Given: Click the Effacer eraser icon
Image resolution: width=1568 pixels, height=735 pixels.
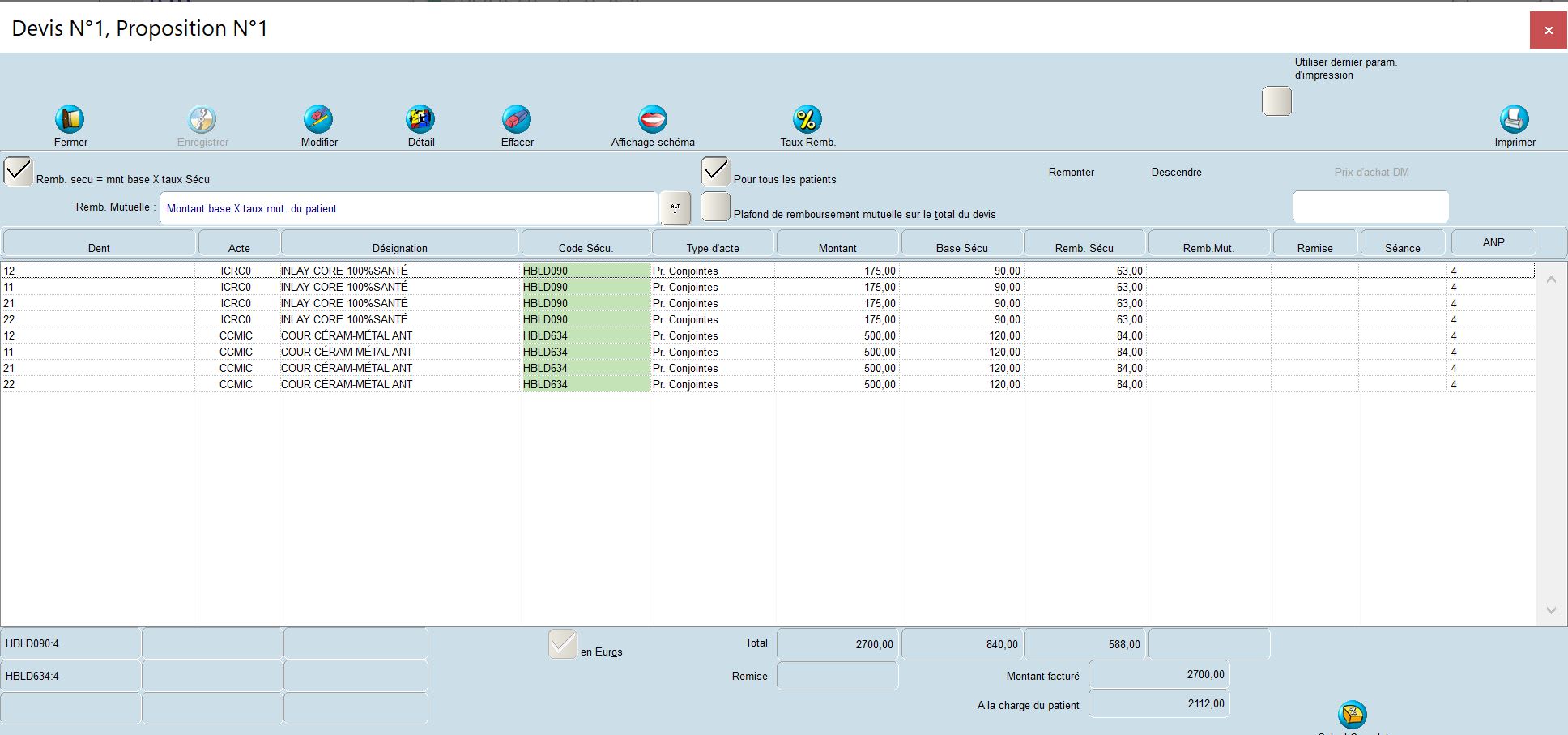Looking at the screenshot, I should 517,120.
